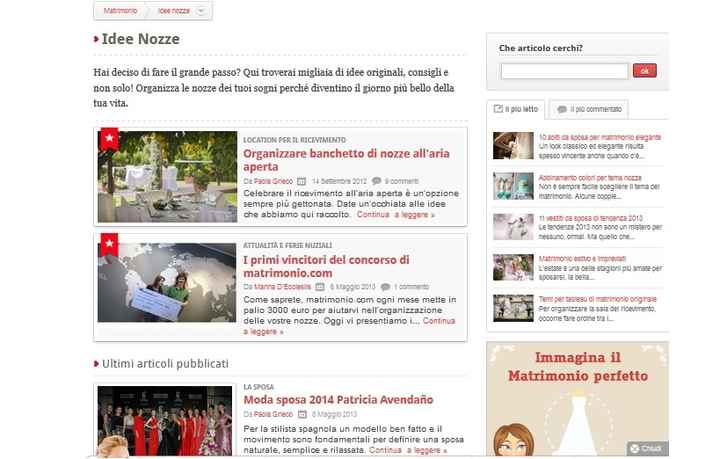The image size is (720, 459).
Task: Click the Il più letto tab icon
Action: [498, 109]
